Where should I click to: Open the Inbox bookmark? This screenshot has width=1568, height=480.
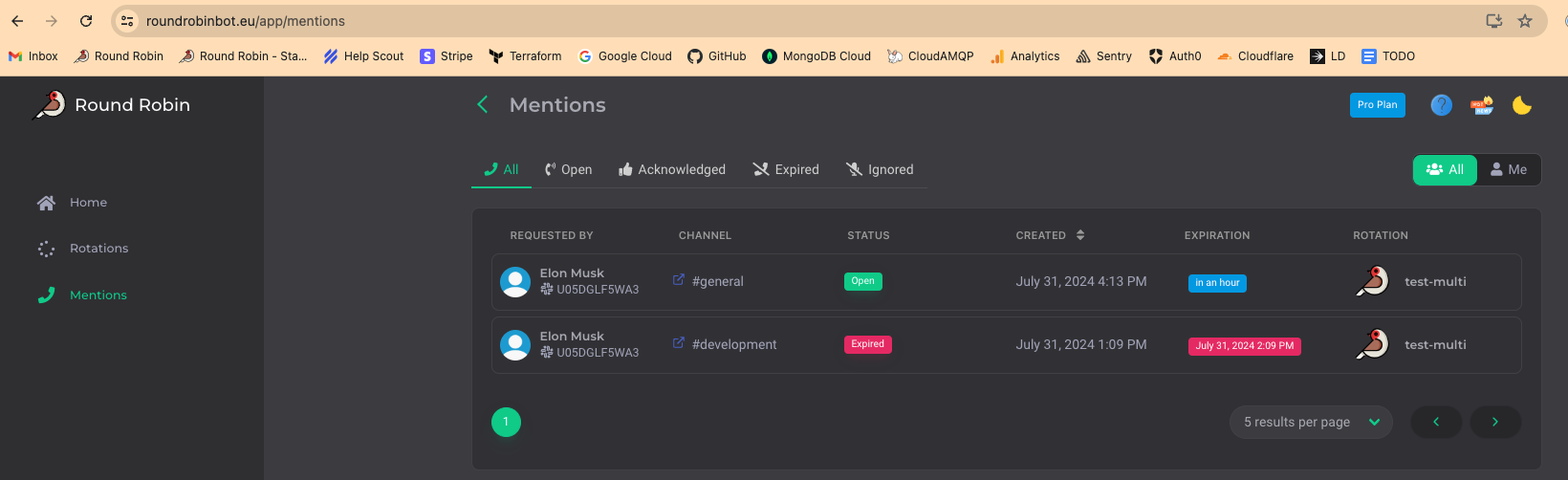pyautogui.click(x=33, y=56)
